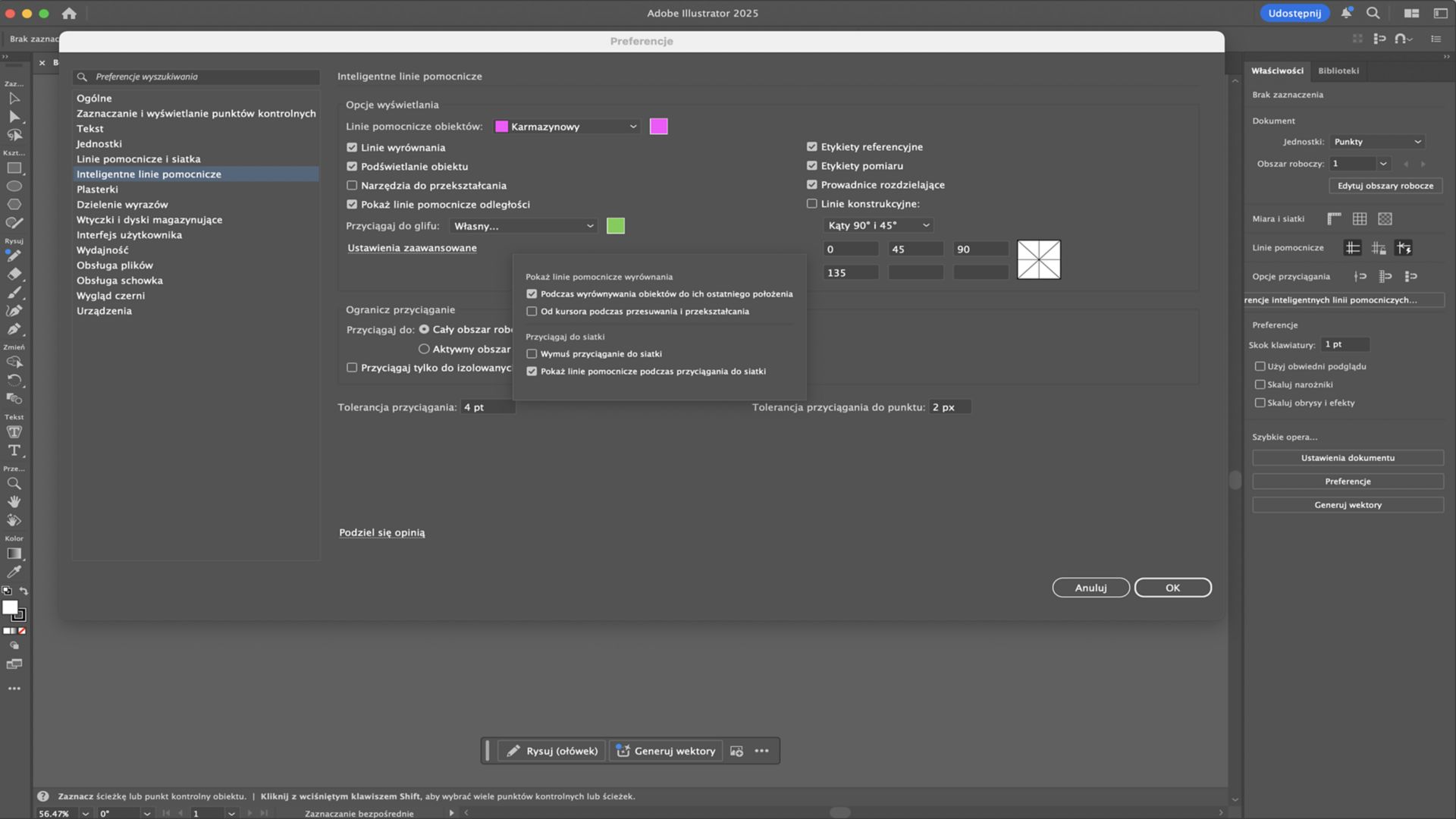Screen dimensions: 1456x819
Task: Select Plasterki preferences category
Action: (97, 190)
